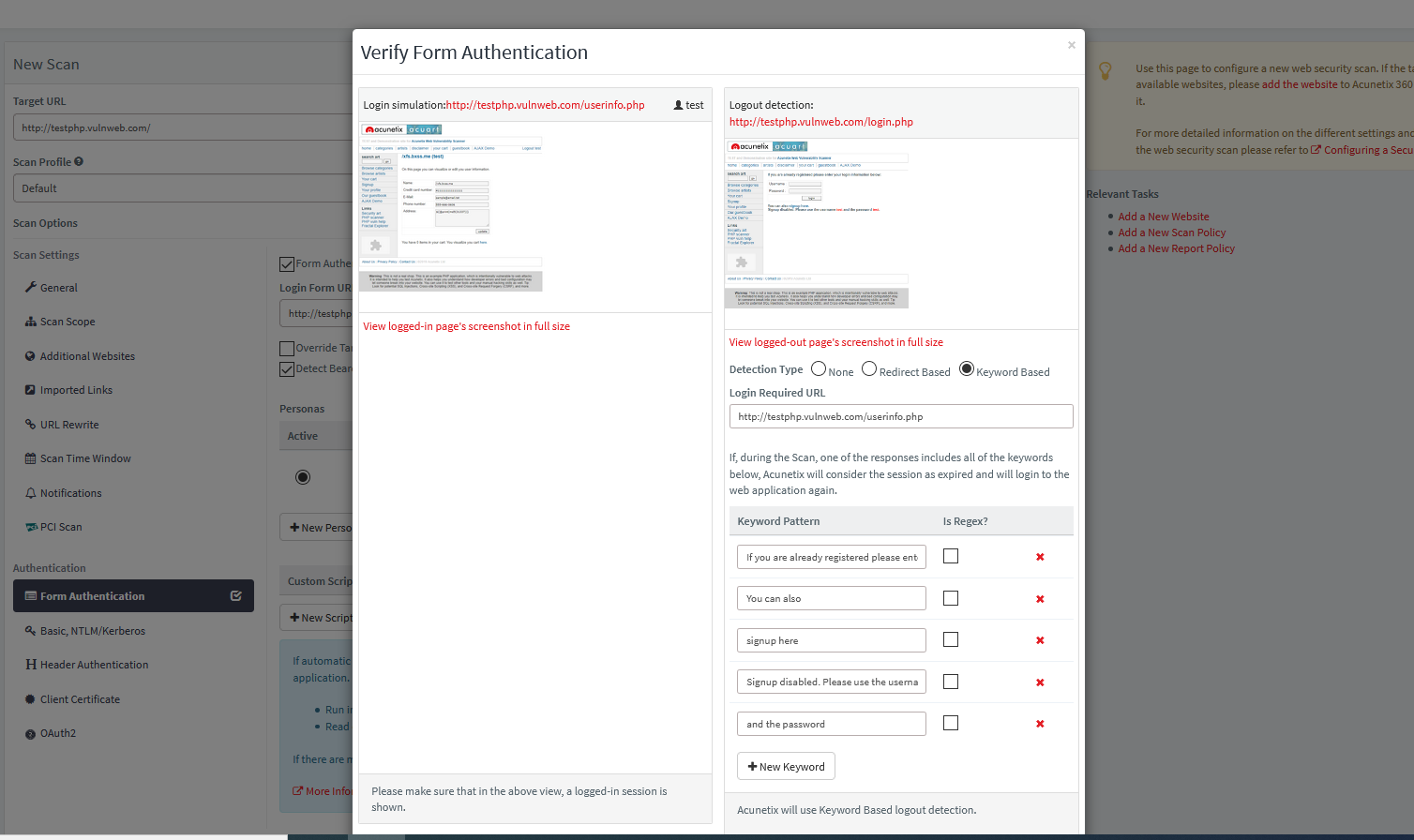Select Form Authentication in sidebar
This screenshot has height=840, width=1414.
coord(133,596)
